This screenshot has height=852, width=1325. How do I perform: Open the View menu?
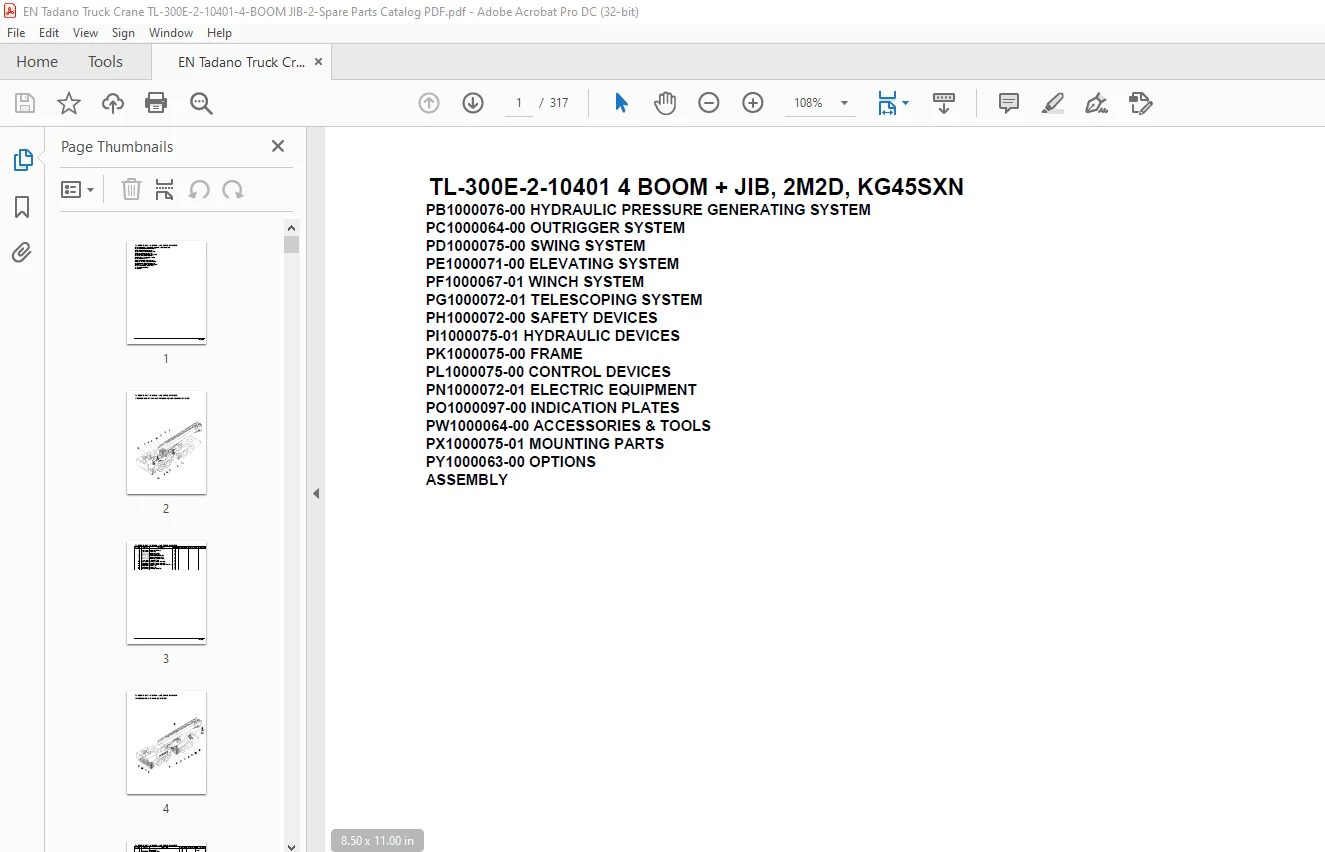(86, 33)
